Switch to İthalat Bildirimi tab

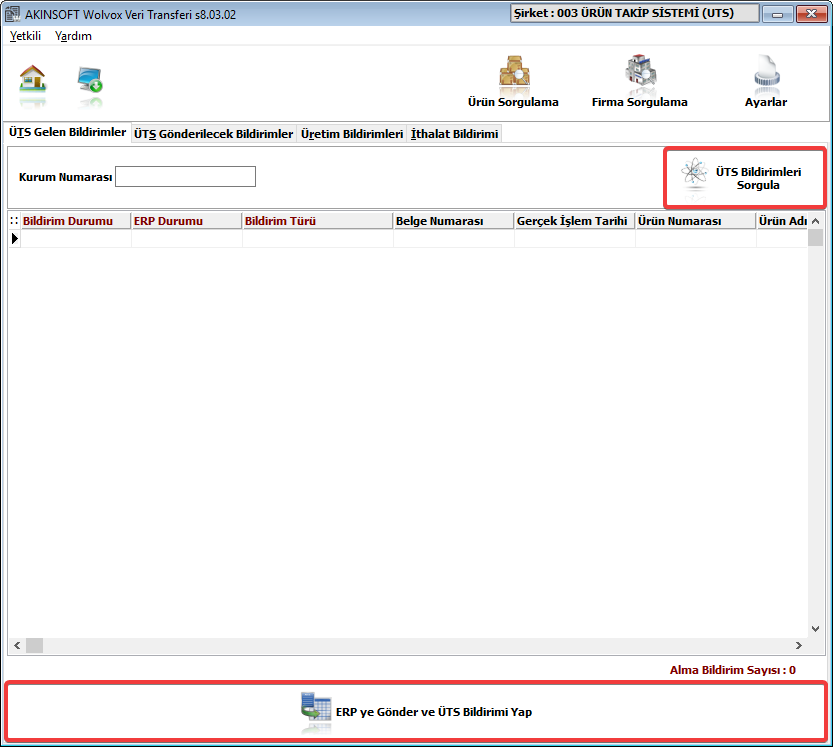(454, 134)
